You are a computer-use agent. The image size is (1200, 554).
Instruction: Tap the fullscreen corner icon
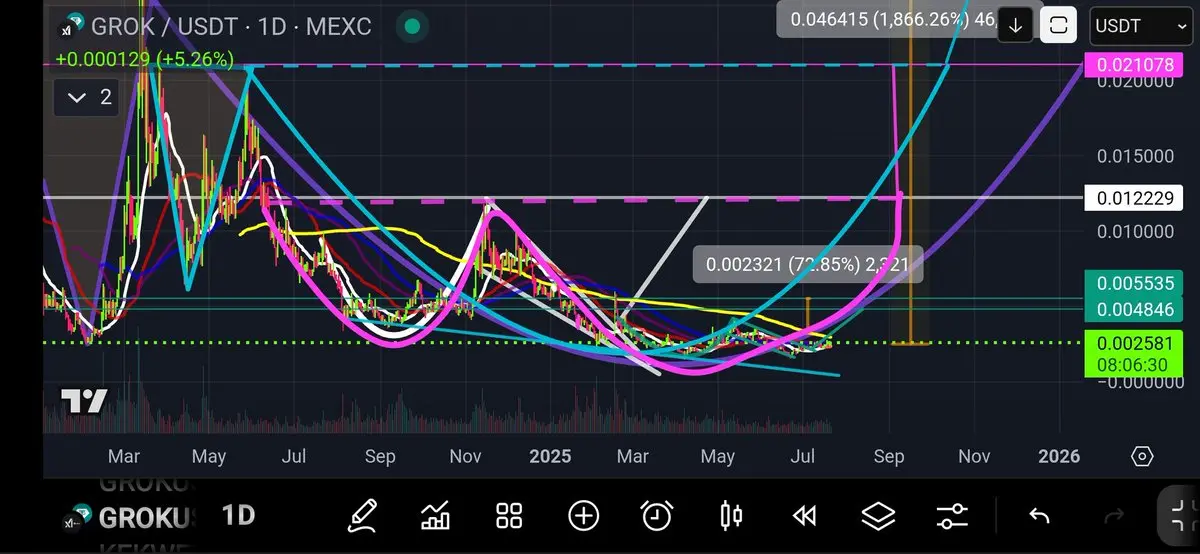(1181, 516)
